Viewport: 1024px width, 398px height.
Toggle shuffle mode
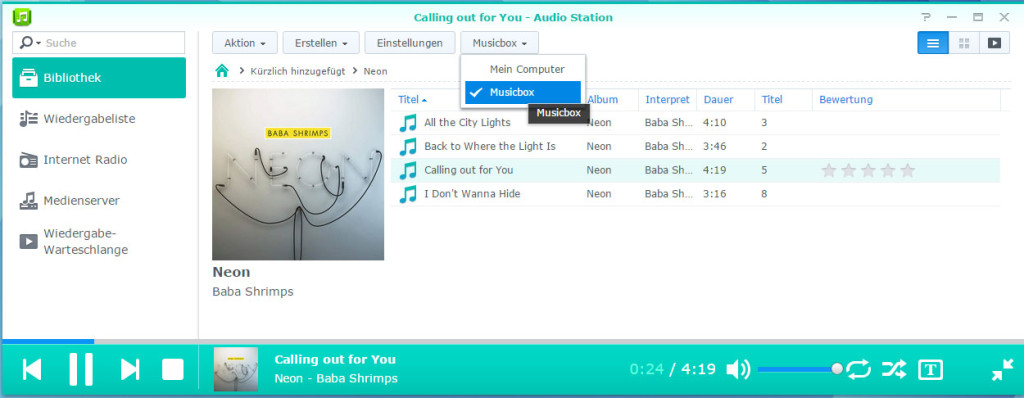(894, 369)
